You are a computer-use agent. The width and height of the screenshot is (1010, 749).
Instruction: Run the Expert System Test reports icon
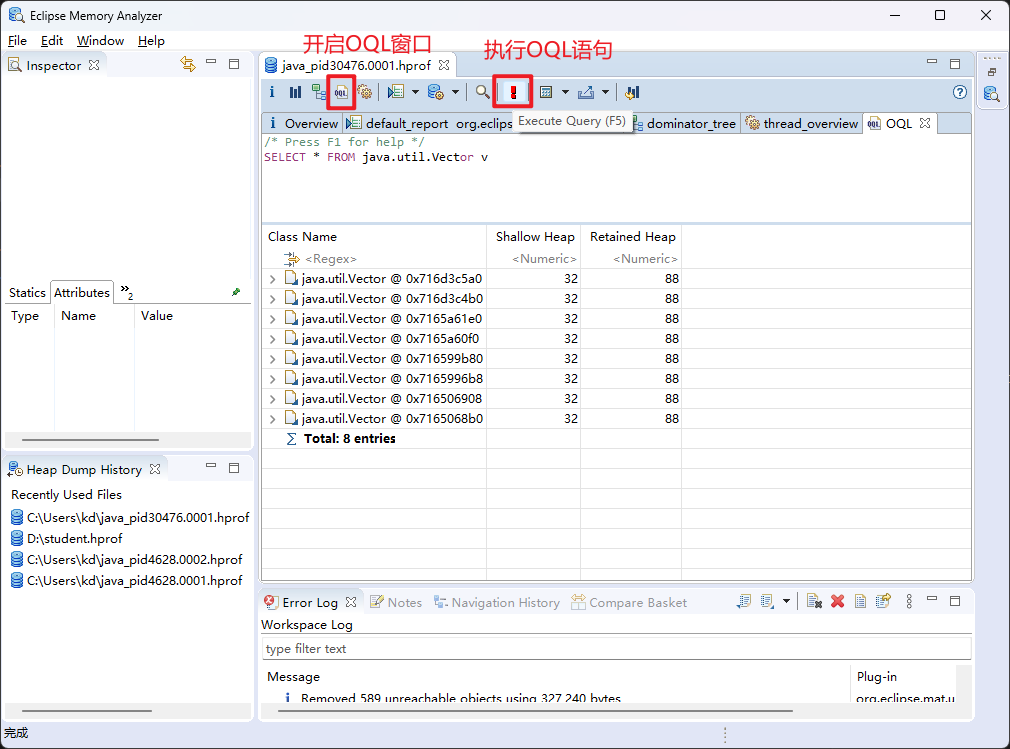(x=395, y=92)
